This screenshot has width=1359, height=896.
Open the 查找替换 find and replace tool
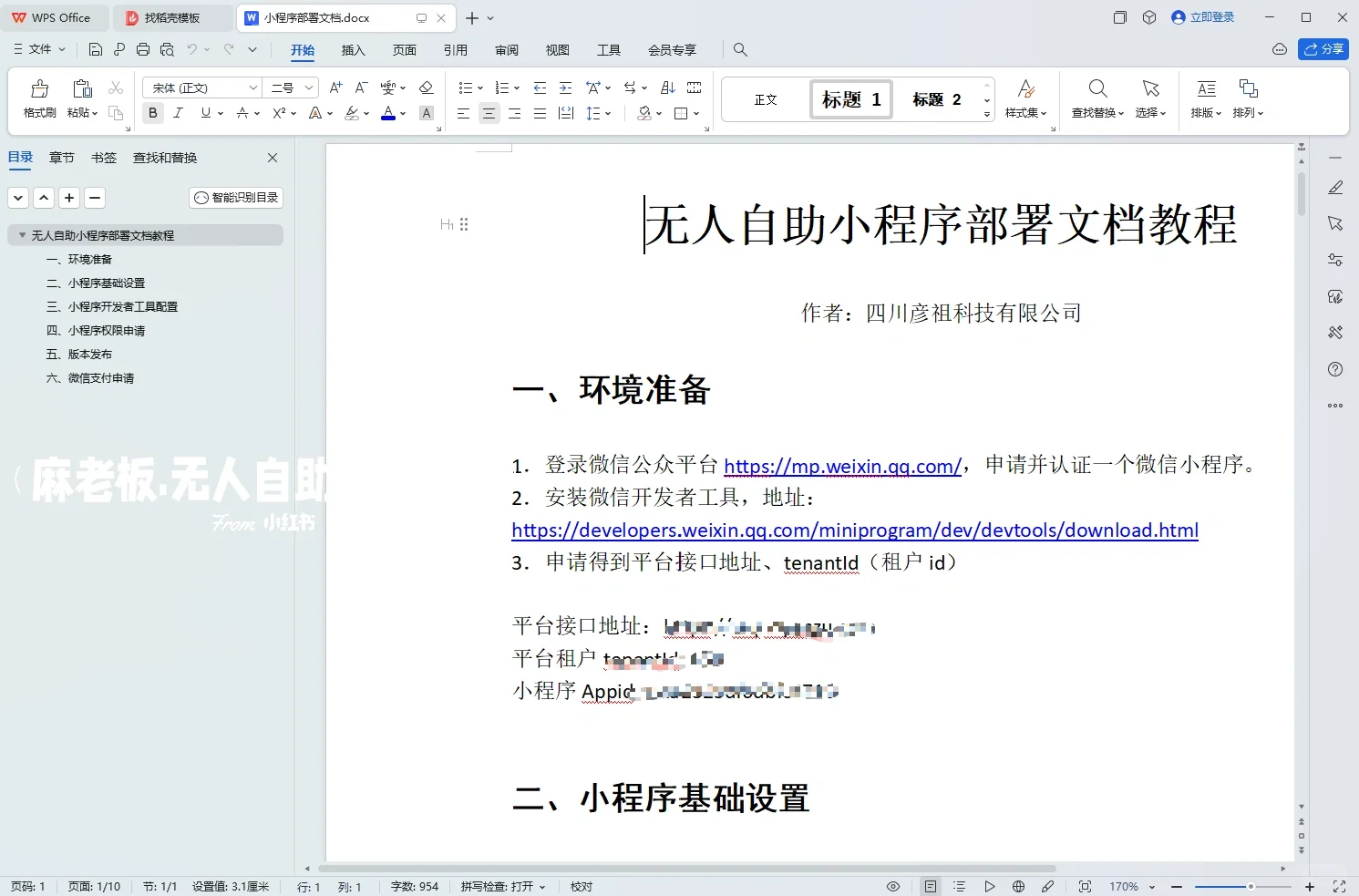(x=1096, y=98)
